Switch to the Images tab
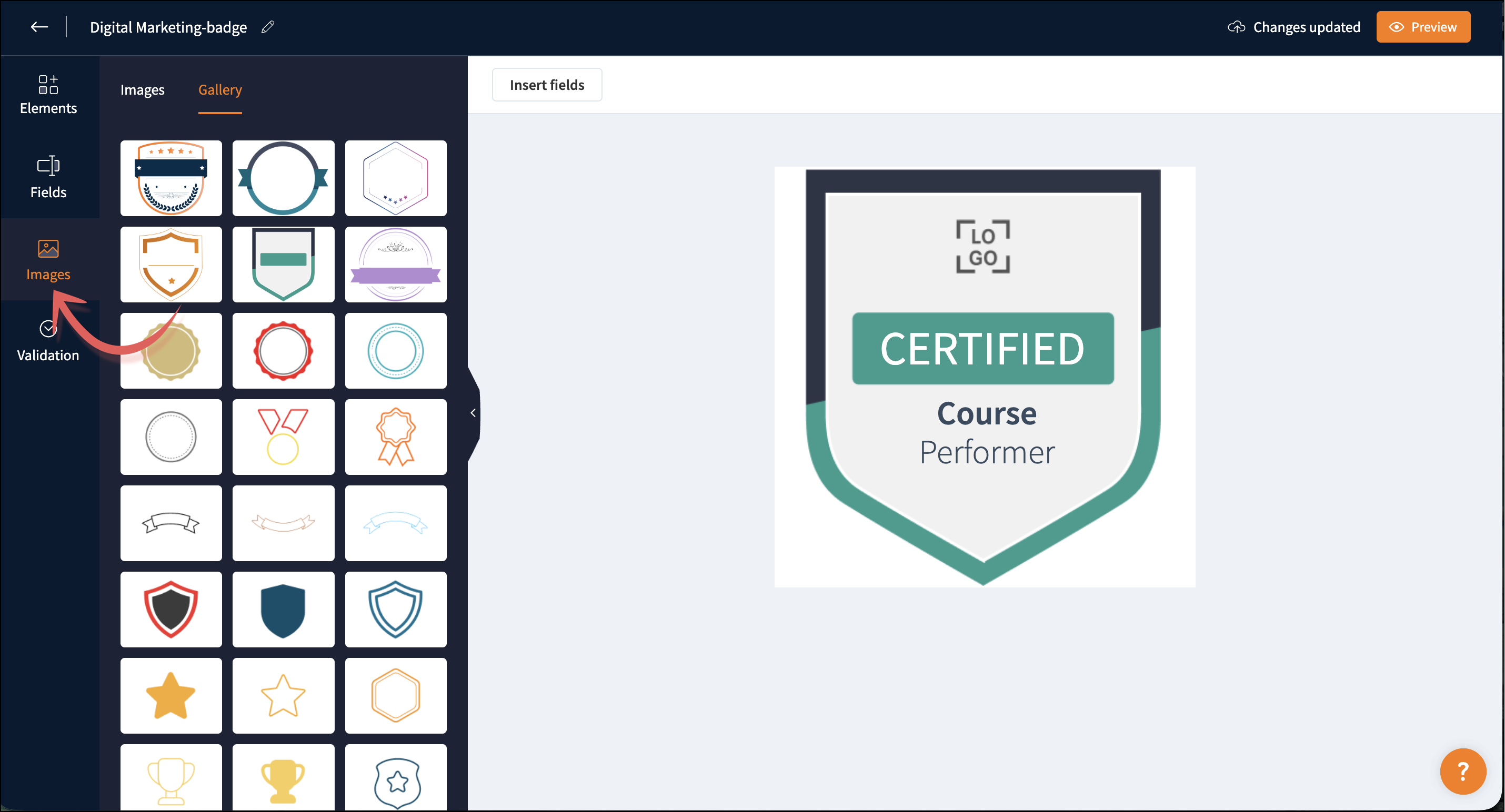The height and width of the screenshot is (812, 1505). tap(142, 90)
